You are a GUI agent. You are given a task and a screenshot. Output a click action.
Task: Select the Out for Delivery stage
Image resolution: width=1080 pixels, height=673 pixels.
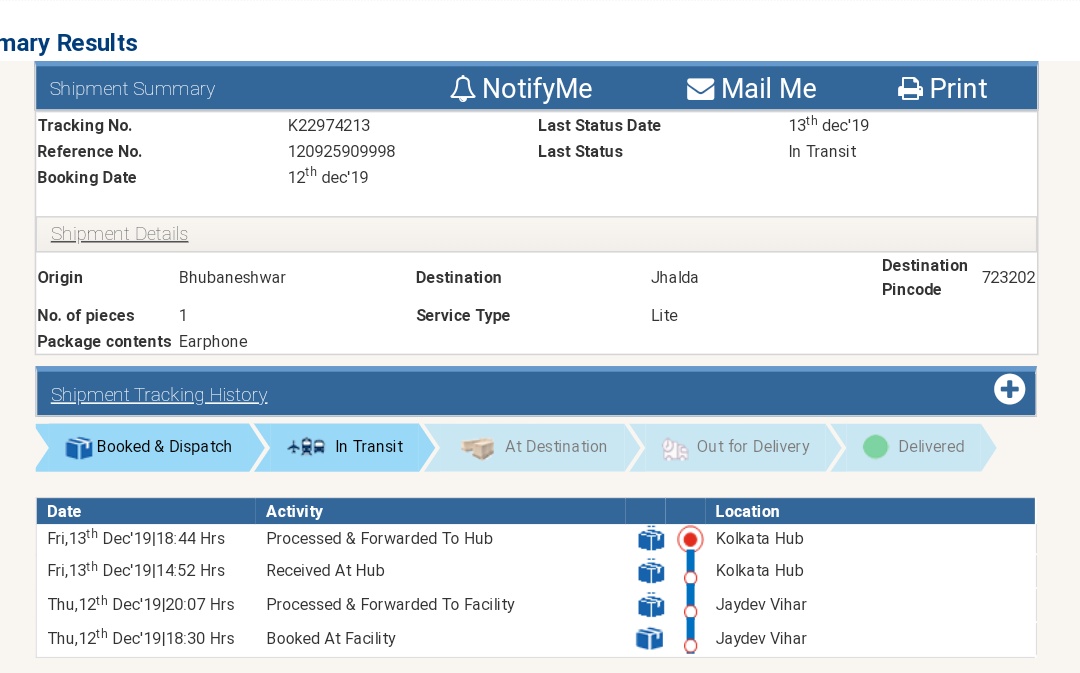pos(735,447)
